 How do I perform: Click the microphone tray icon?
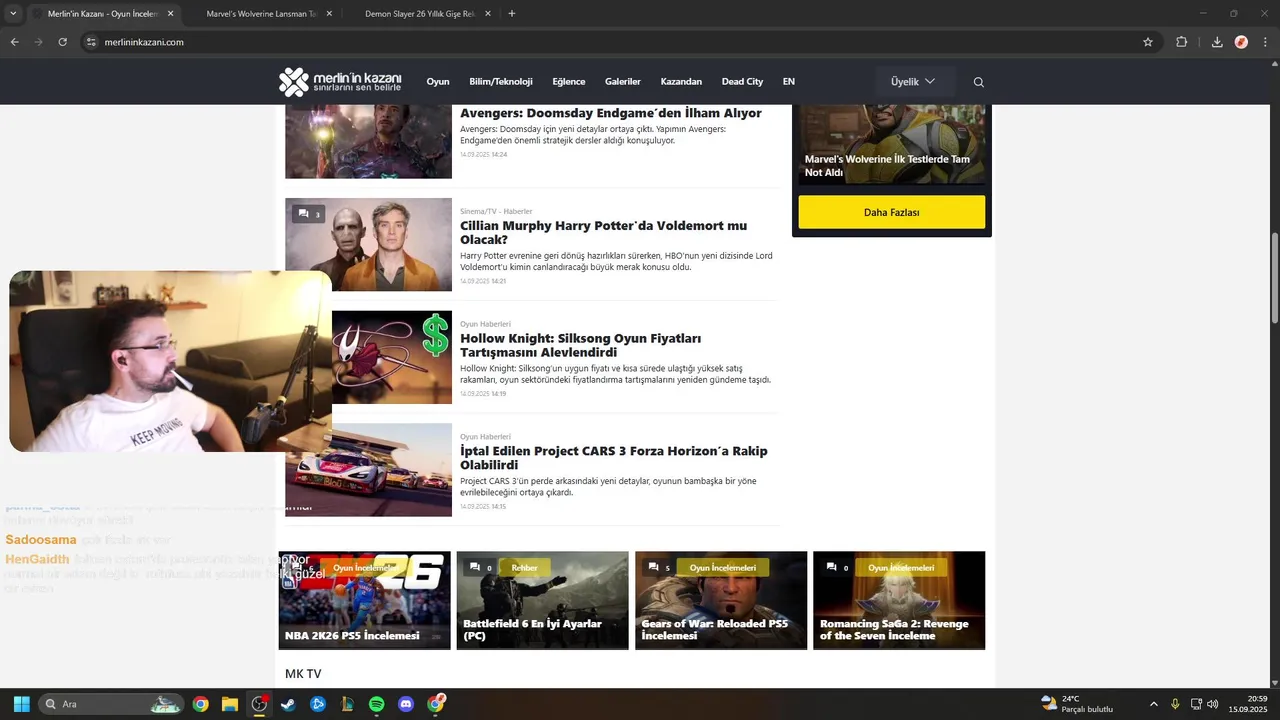pos(1176,704)
